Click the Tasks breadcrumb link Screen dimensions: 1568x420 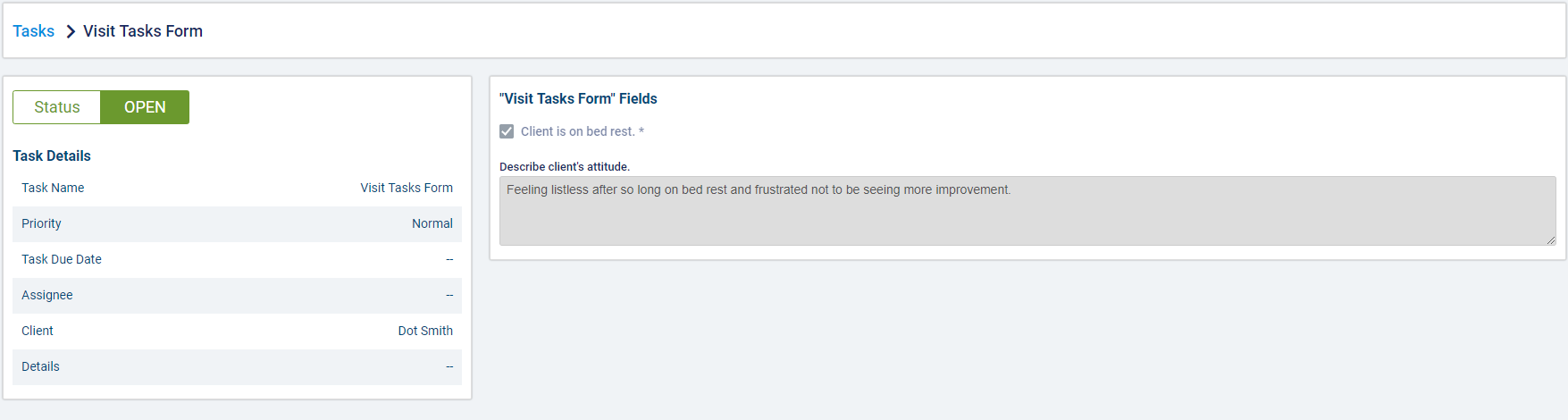point(33,31)
